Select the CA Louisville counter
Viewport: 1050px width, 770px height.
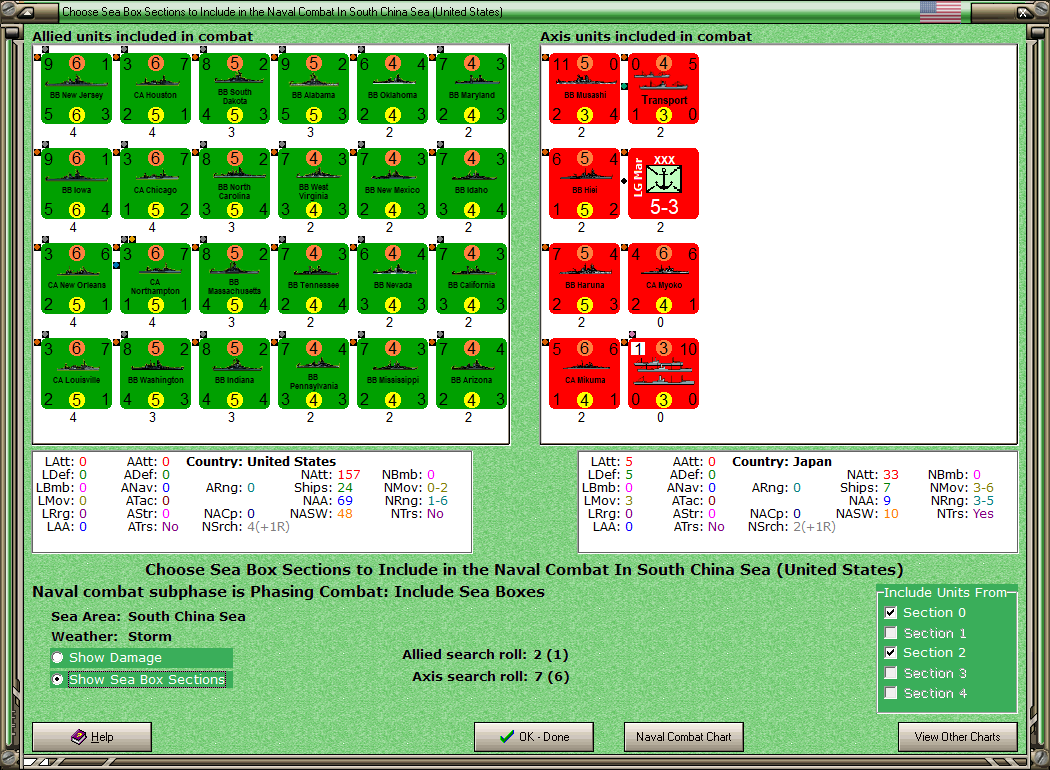point(76,374)
